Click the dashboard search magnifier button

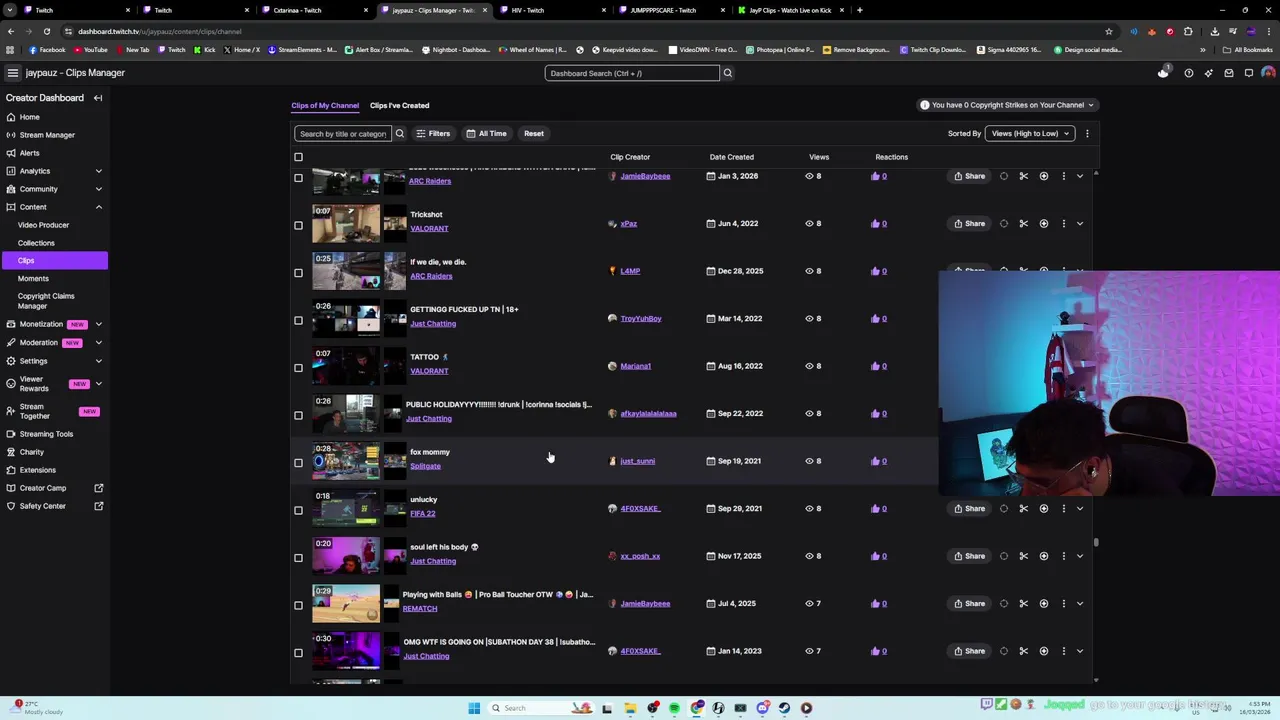(728, 73)
